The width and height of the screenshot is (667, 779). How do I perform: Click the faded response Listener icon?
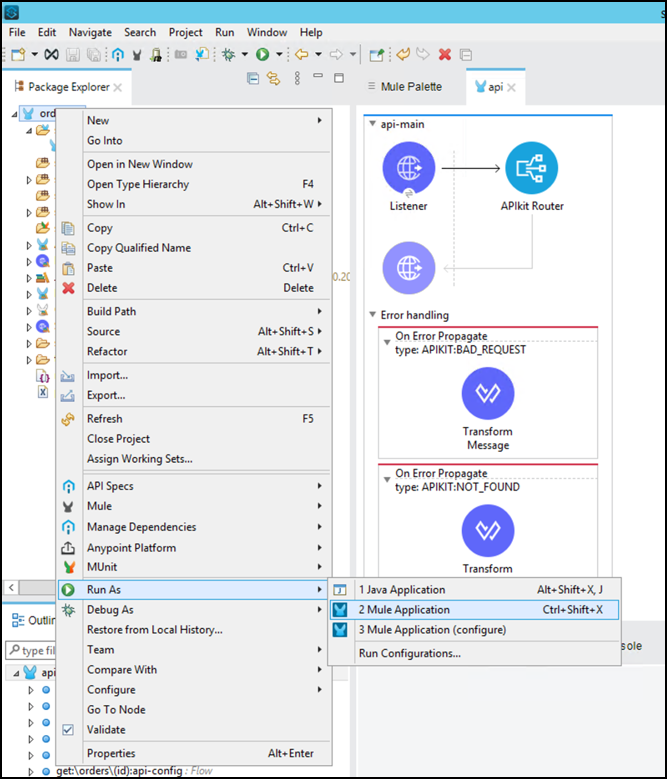tap(409, 268)
